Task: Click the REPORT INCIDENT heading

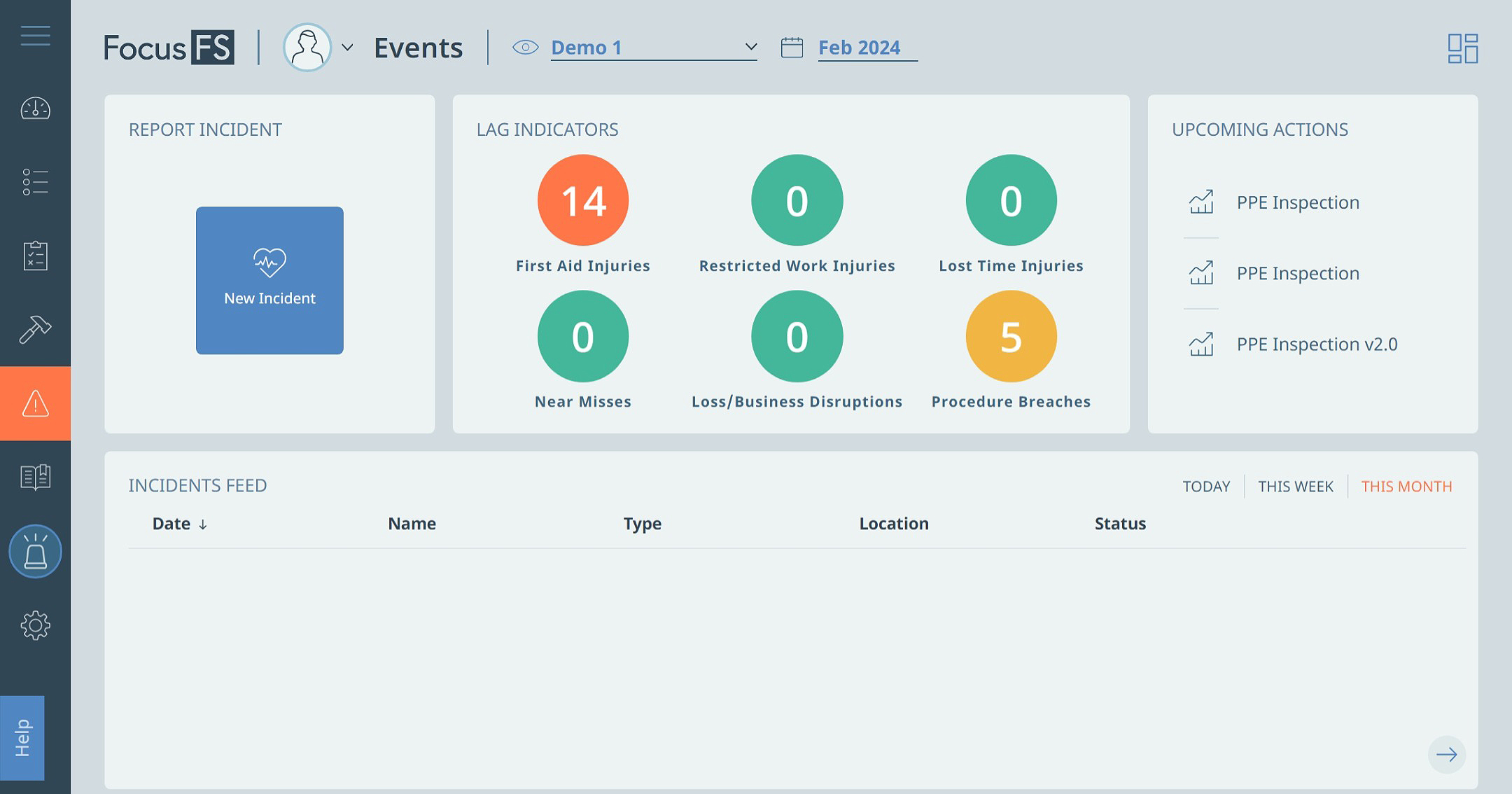Action: (x=205, y=130)
